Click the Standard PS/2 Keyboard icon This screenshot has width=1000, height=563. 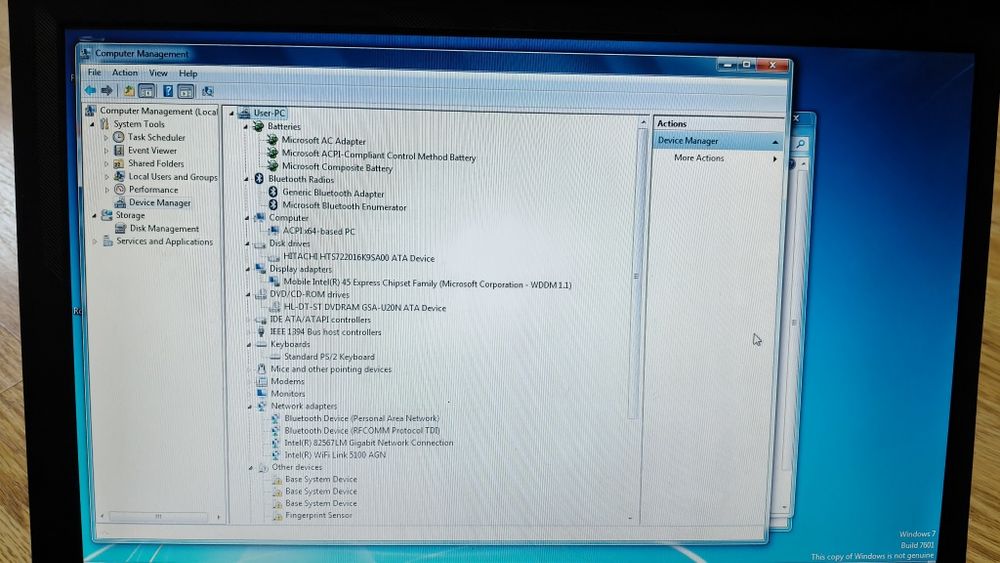(x=275, y=356)
